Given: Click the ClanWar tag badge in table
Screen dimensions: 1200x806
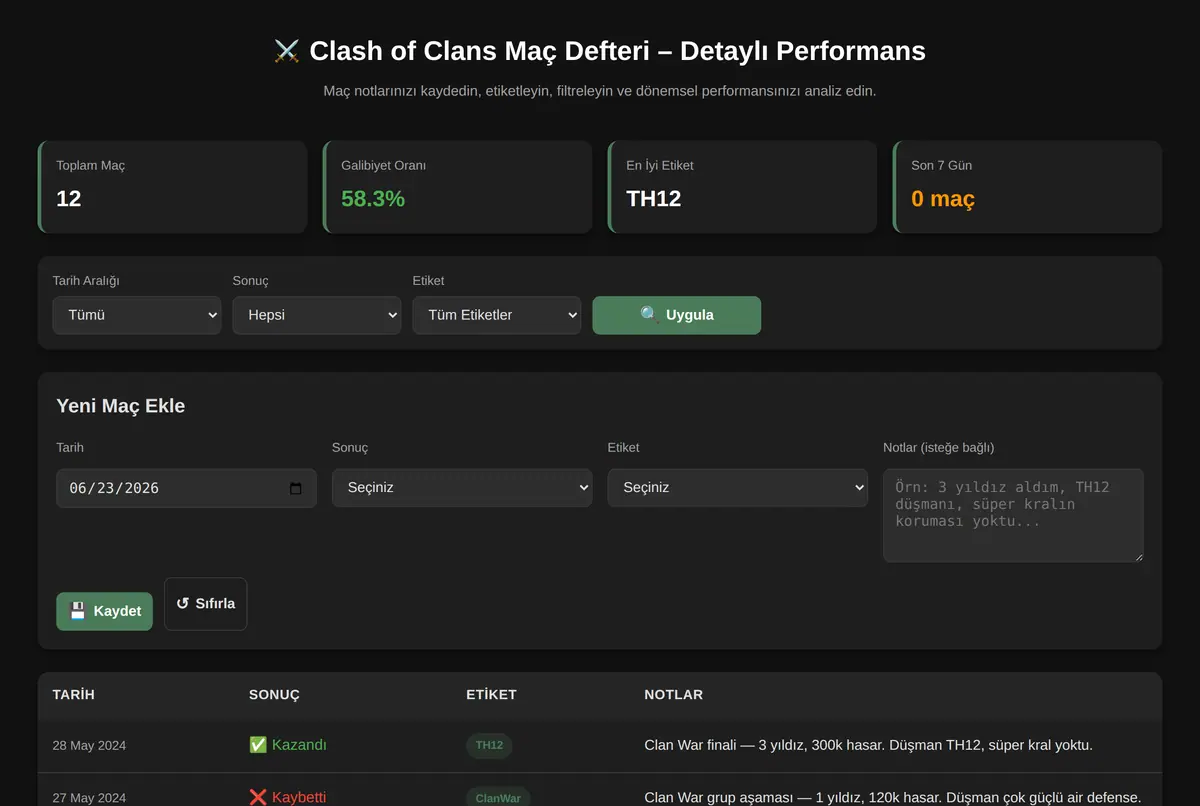Looking at the screenshot, I should point(498,798).
